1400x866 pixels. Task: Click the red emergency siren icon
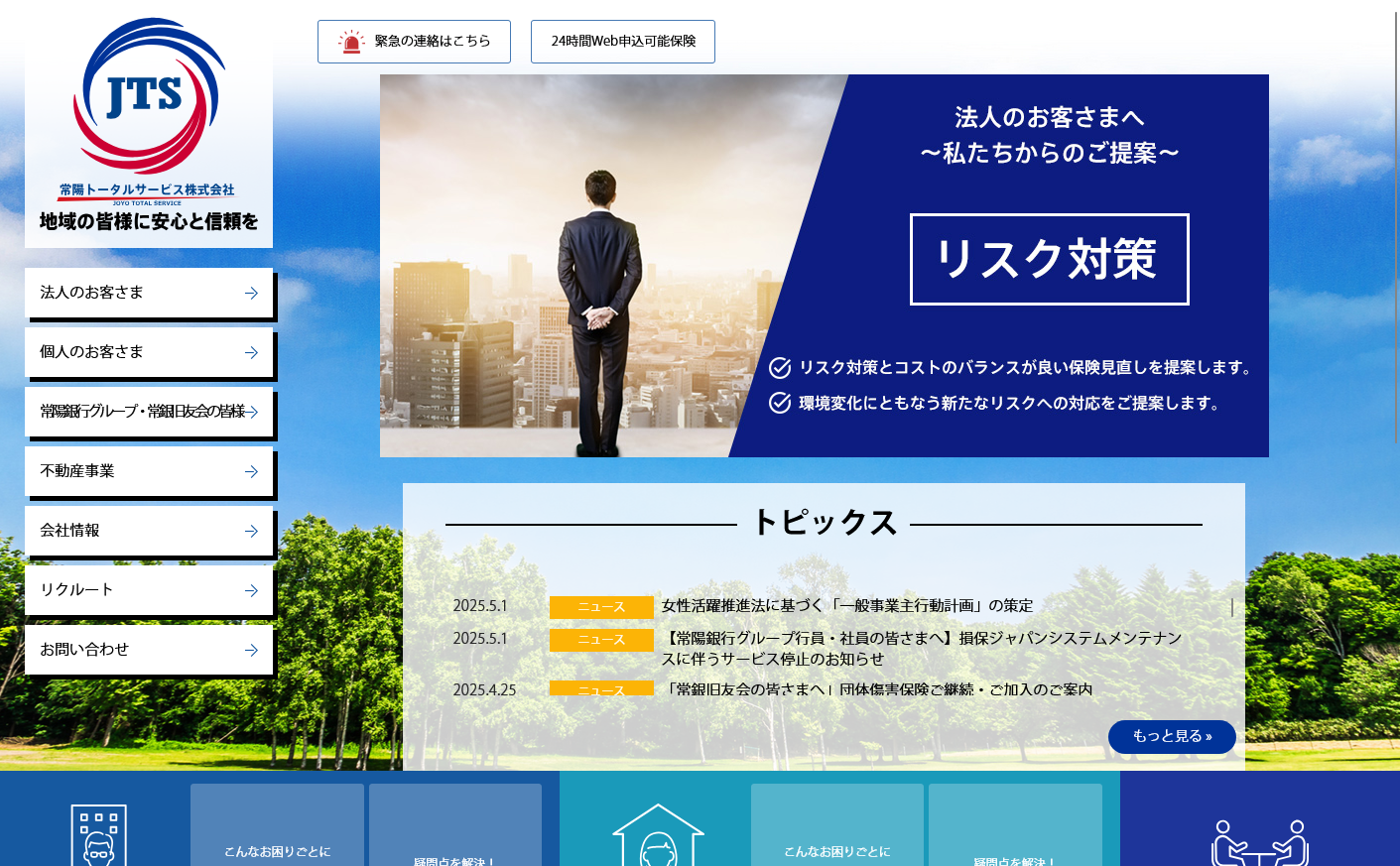tap(351, 42)
